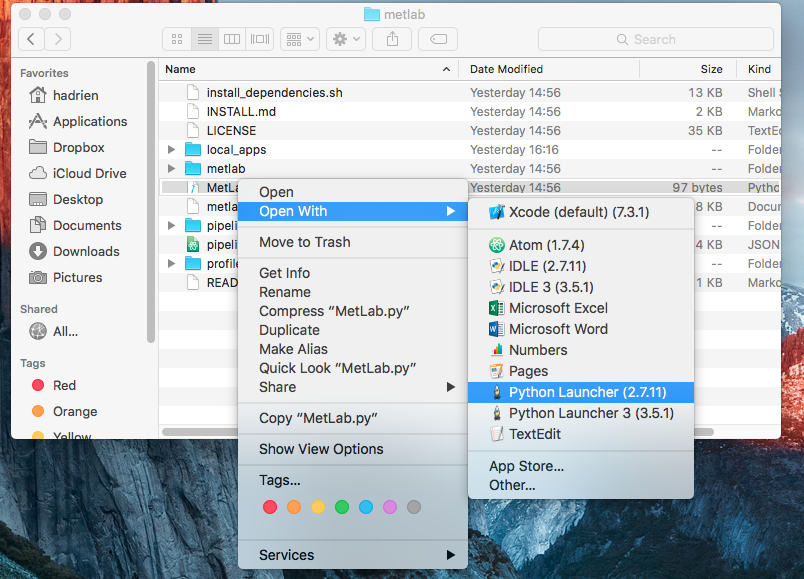Choose Make Alias
This screenshot has height=579, width=804.
pyautogui.click(x=353, y=349)
